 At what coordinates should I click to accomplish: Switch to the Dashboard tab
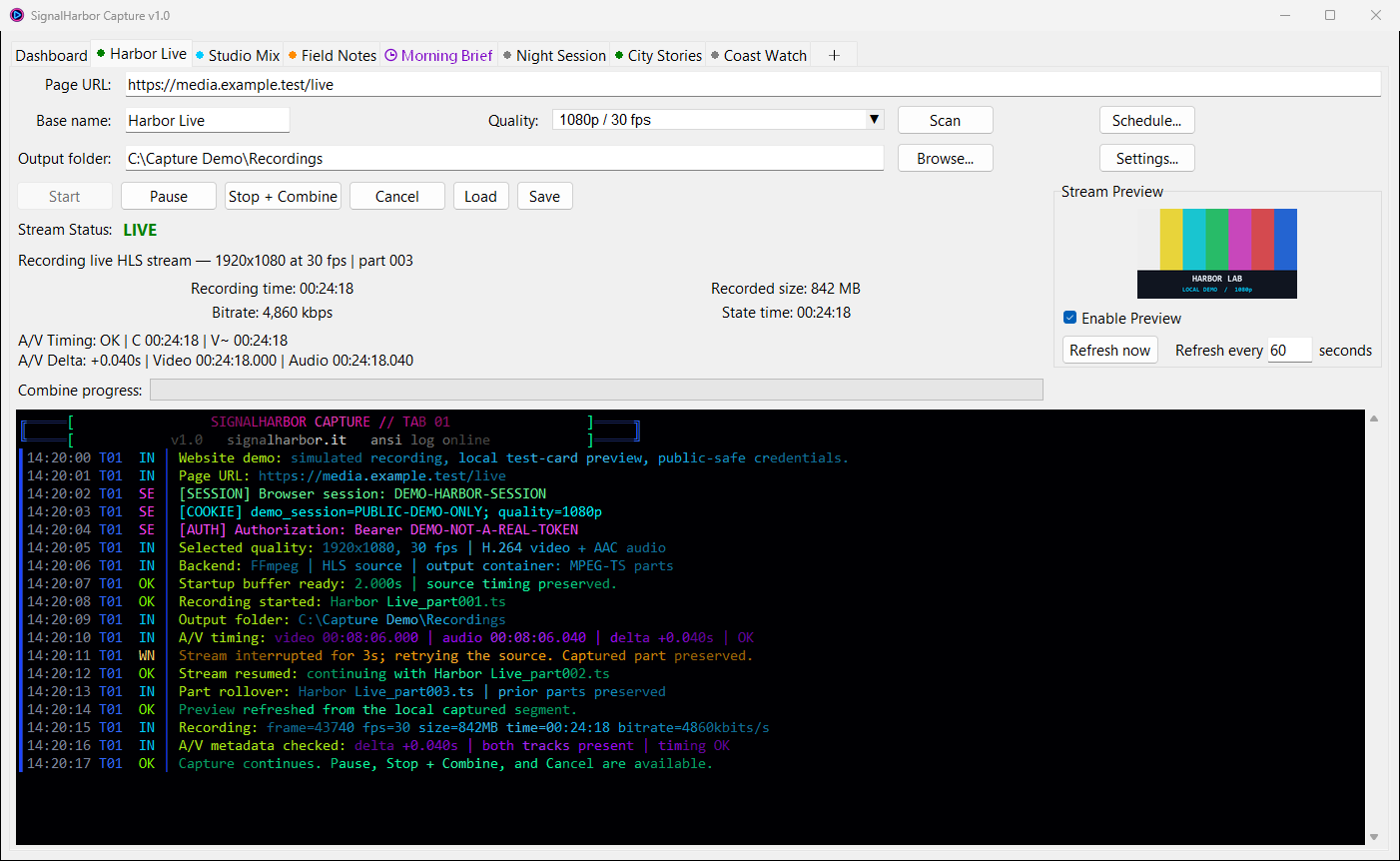(52, 56)
